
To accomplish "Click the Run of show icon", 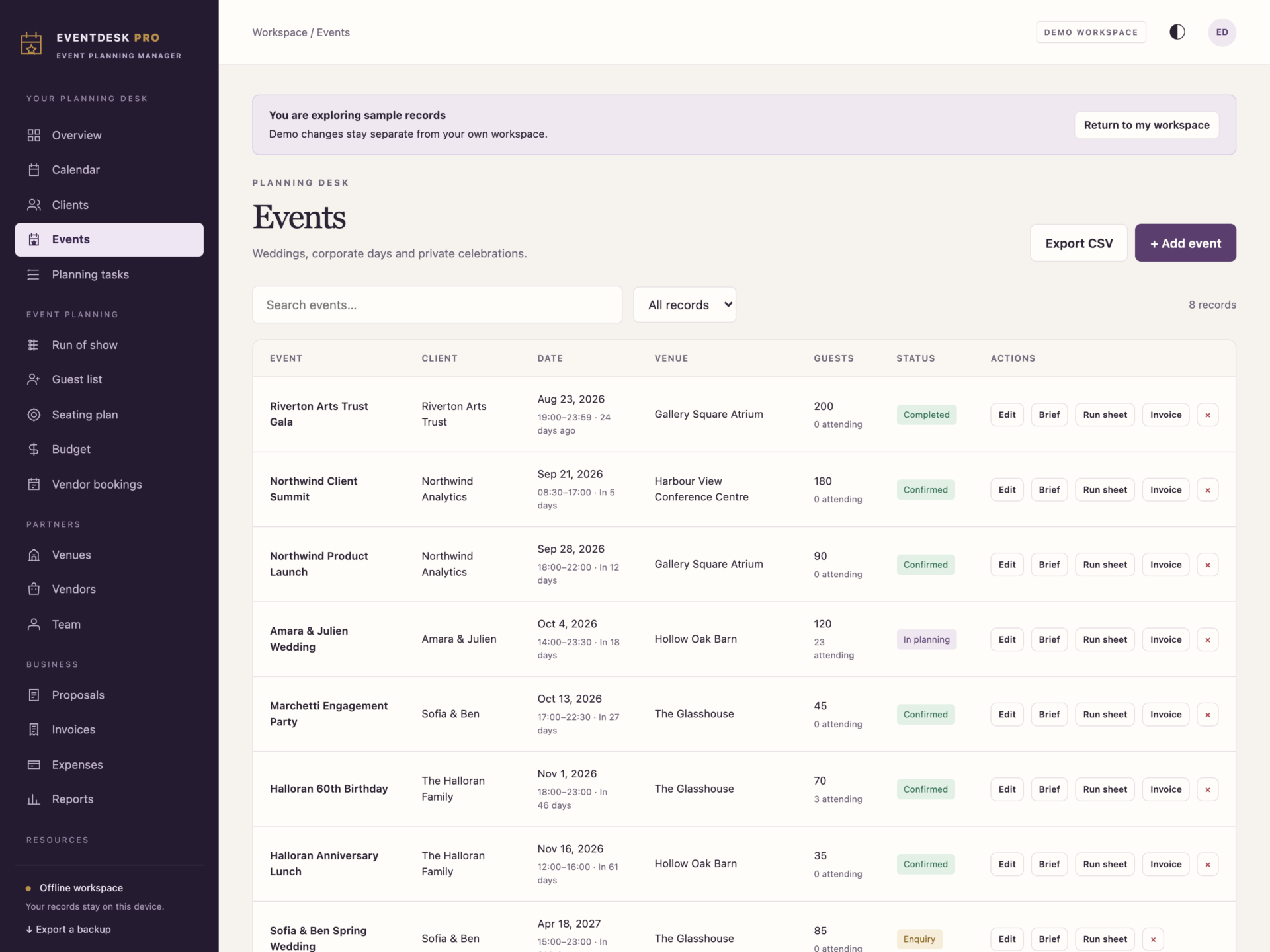I will 34,345.
